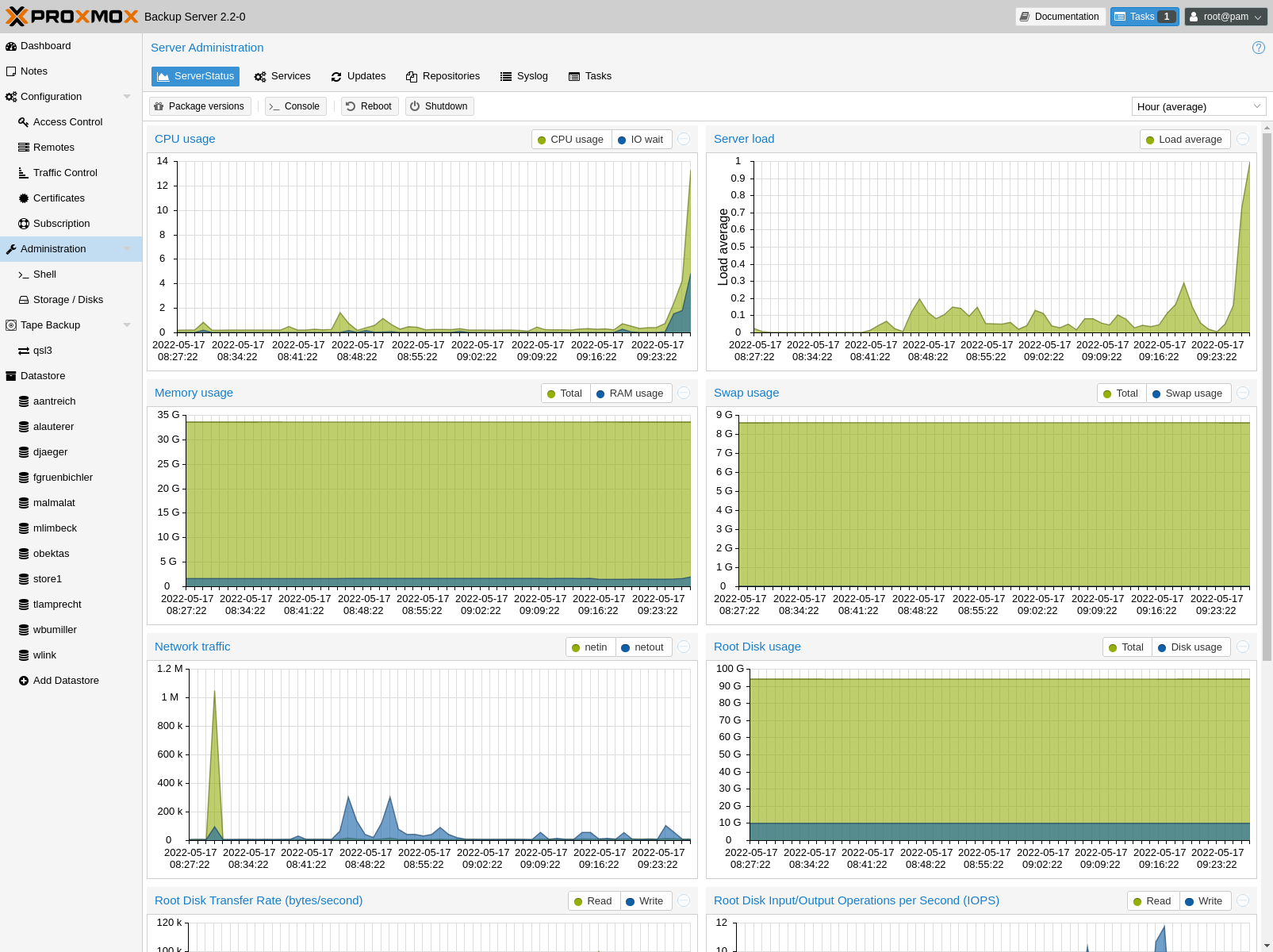Open Traffic Control from sidebar icon
The image size is (1273, 952).
[24, 173]
